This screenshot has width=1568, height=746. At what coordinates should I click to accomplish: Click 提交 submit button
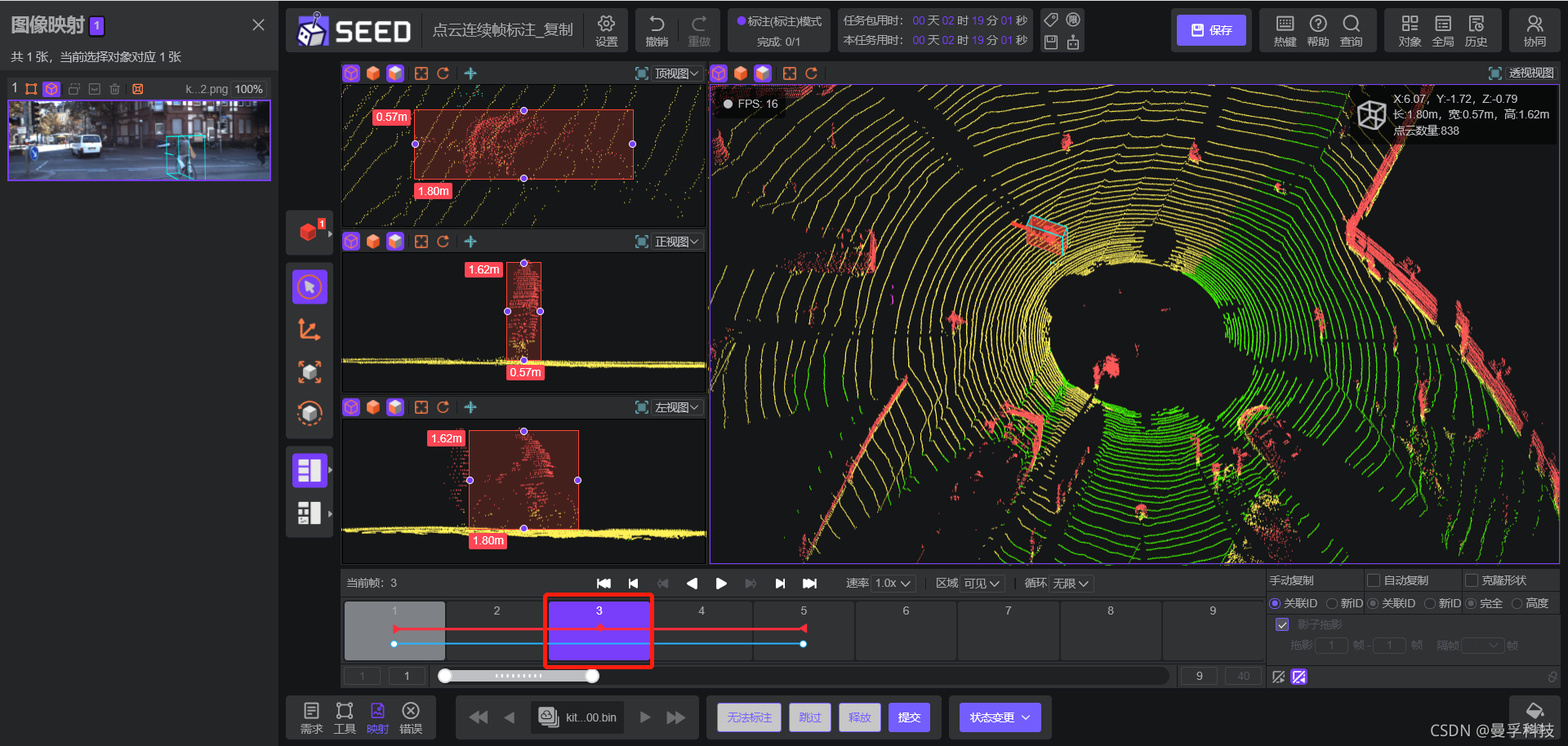point(909,717)
